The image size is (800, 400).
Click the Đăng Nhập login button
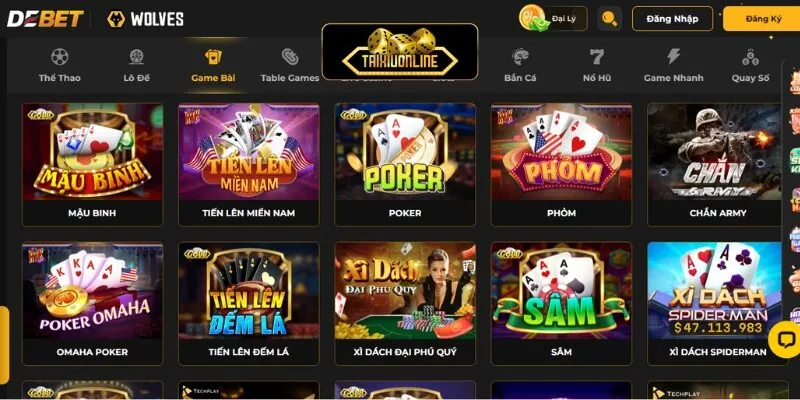[672, 19]
